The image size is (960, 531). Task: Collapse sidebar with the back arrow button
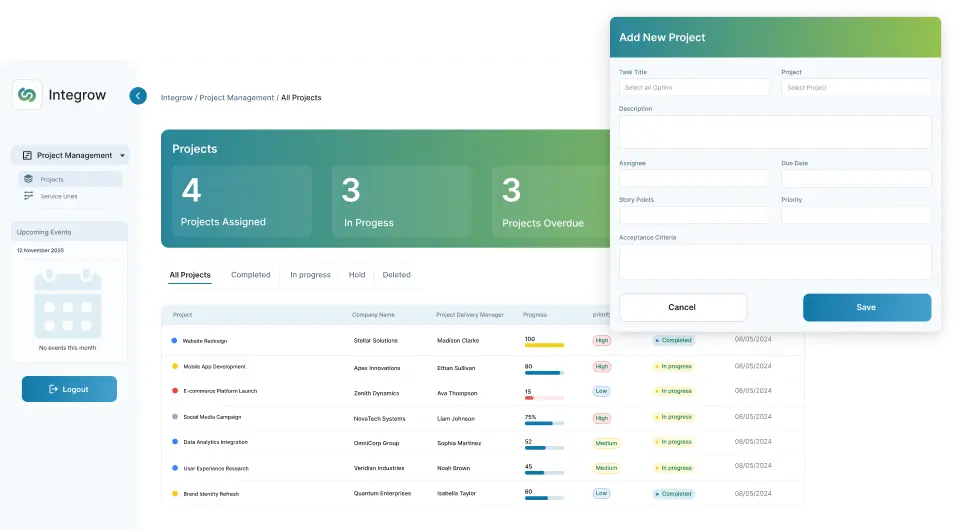pos(138,96)
